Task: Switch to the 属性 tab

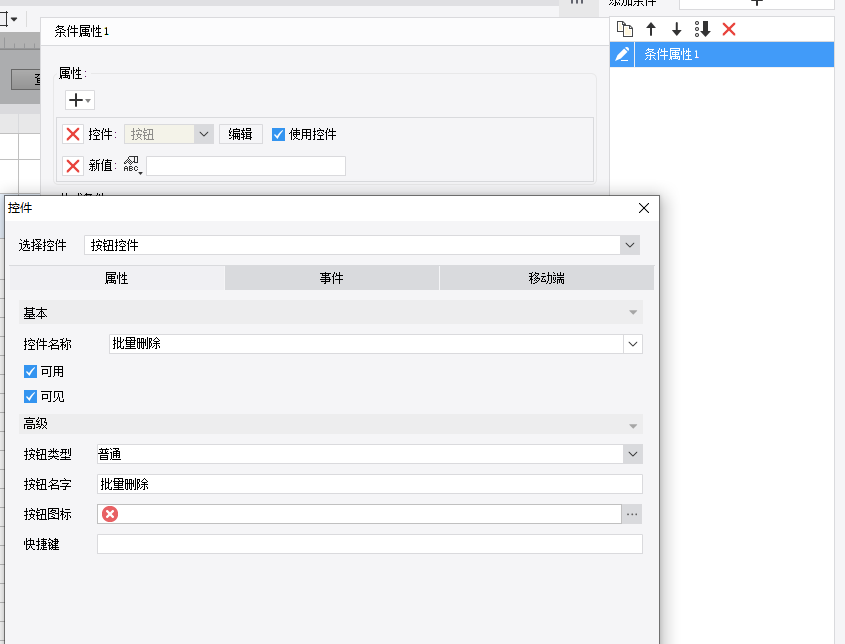Action: pos(117,278)
